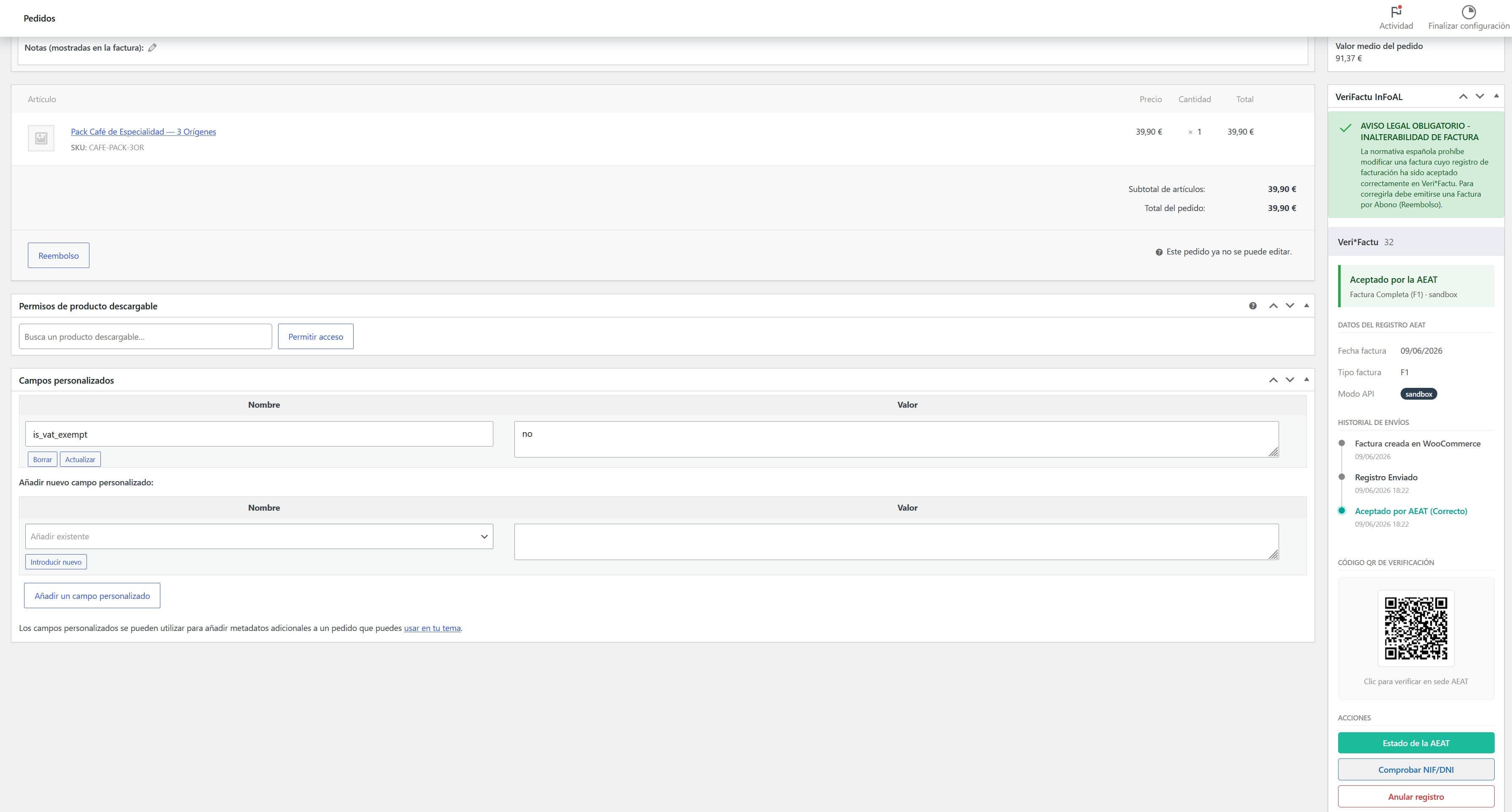Click Actualizar for is_vat_exempt

tap(80, 459)
